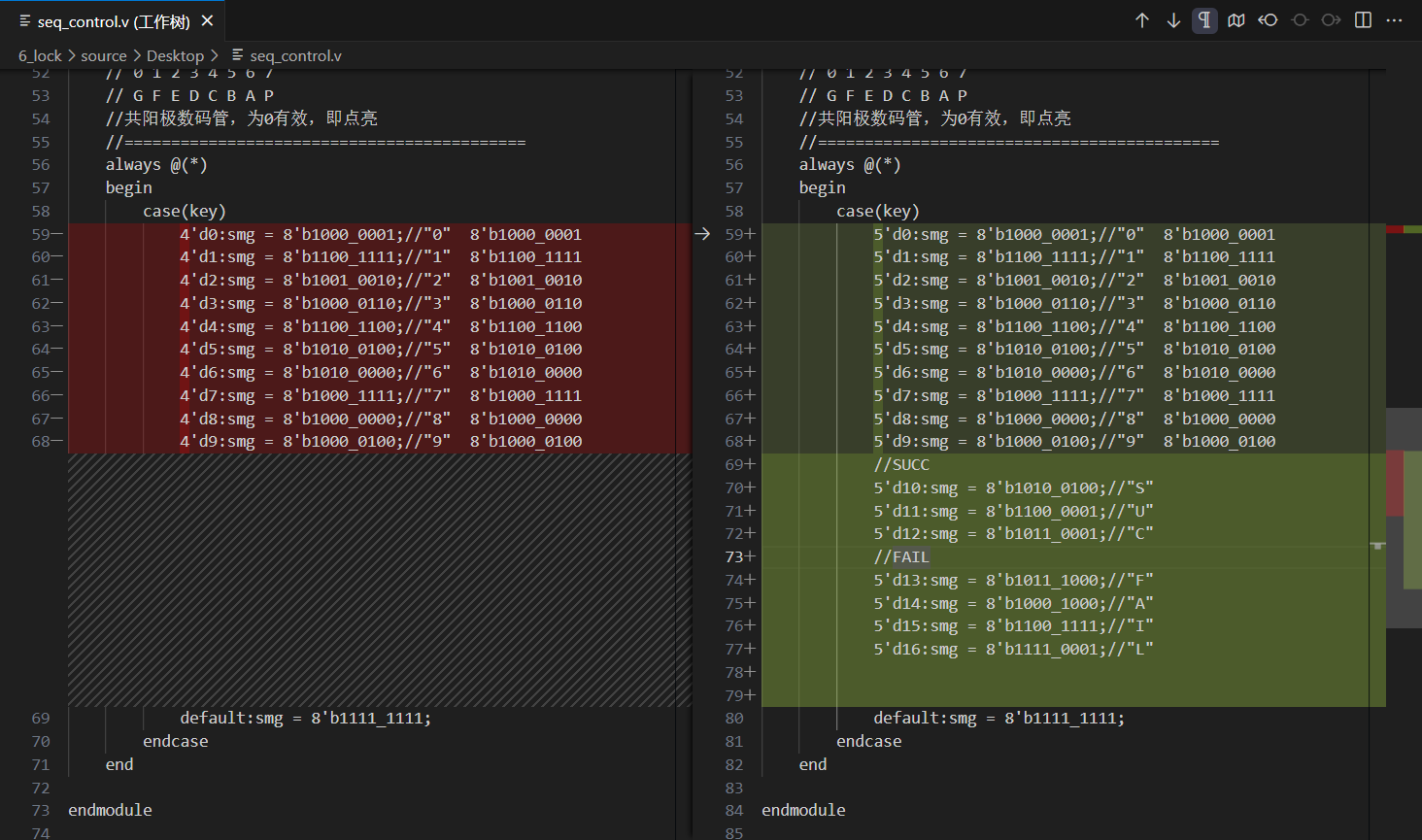
Task: Open the More Actions ellipsis menu
Action: click(1395, 20)
